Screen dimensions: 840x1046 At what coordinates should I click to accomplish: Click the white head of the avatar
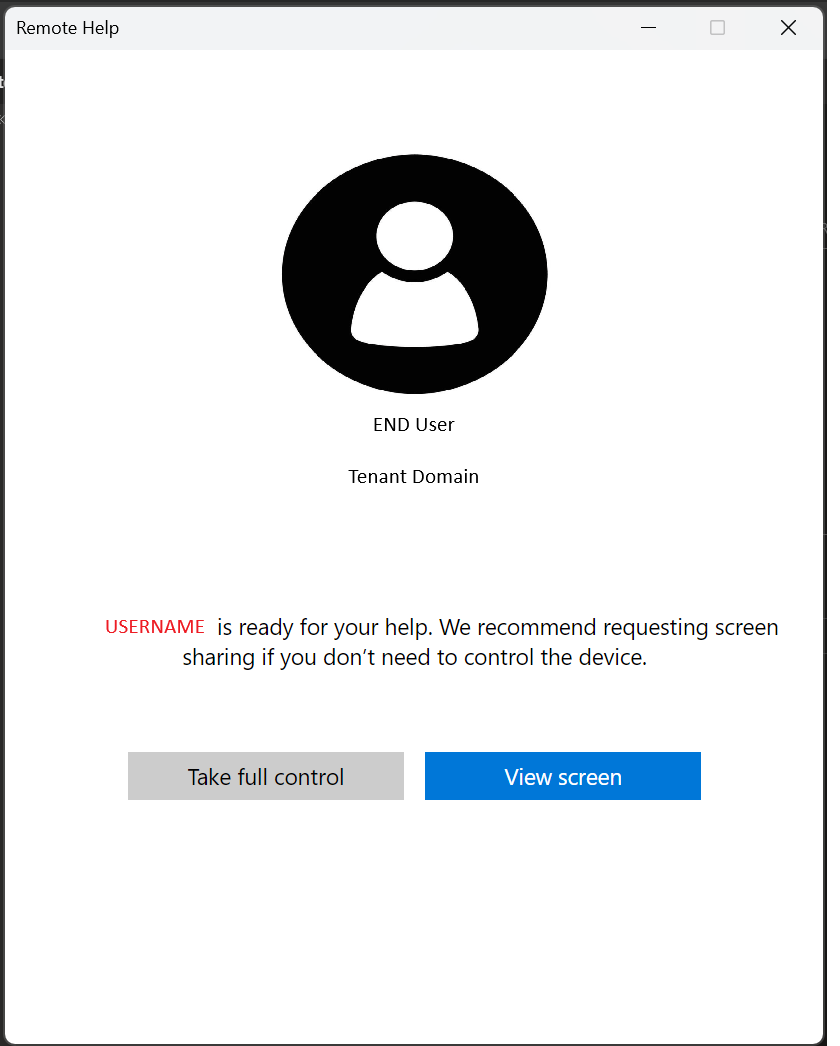414,236
